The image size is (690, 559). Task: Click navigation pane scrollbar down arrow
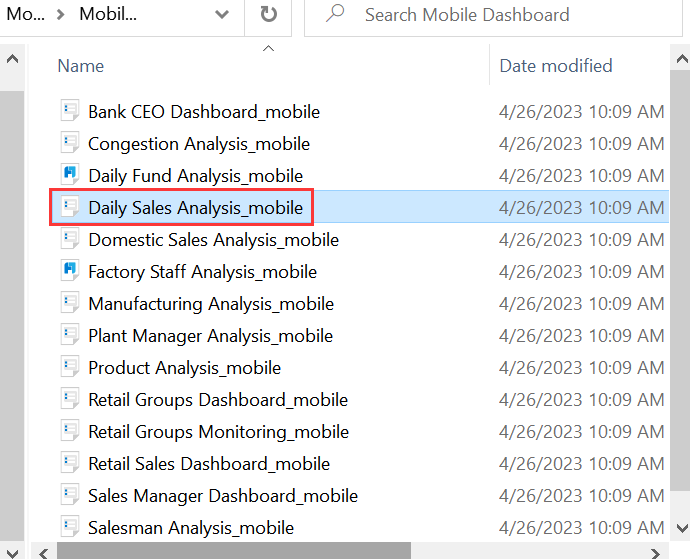point(12,552)
